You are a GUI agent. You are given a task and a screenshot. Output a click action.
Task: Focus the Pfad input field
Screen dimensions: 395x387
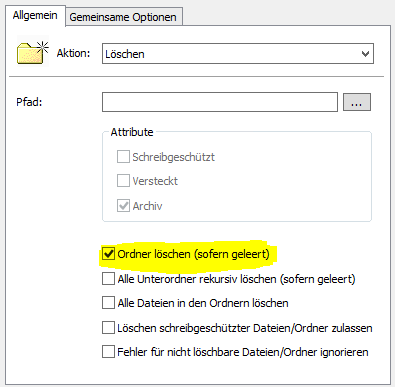[220, 102]
